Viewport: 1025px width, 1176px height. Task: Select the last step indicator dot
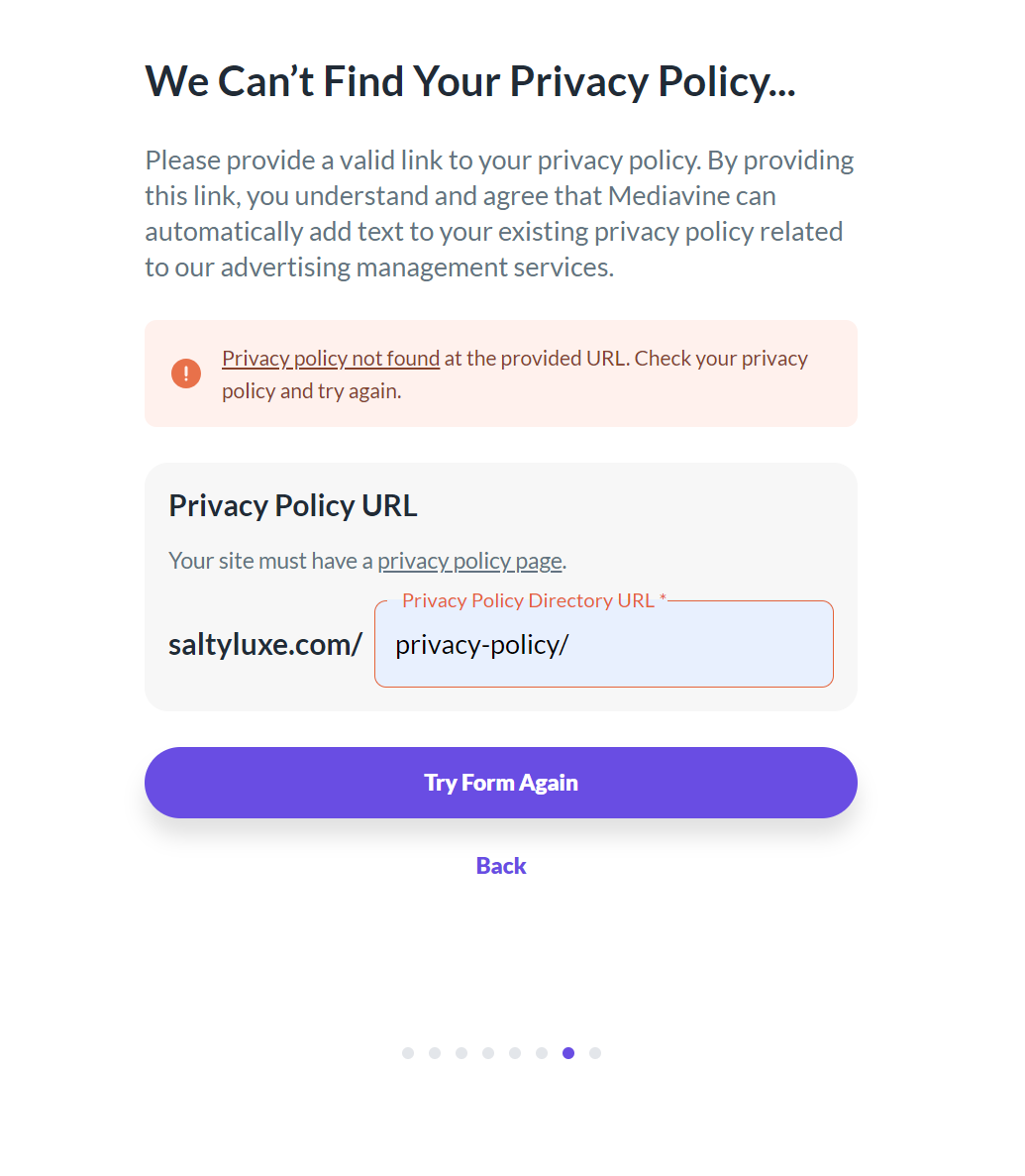coord(595,1053)
